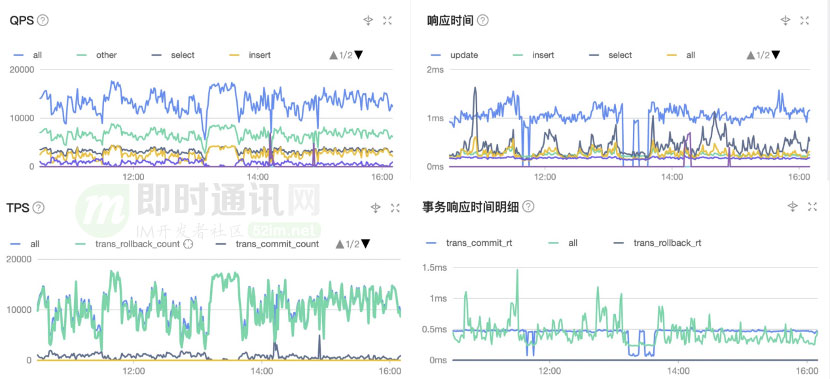Expand the 事务响应时间明细 chart to fullscreen
Image resolution: width=830 pixels, height=379 pixels.
(x=813, y=206)
